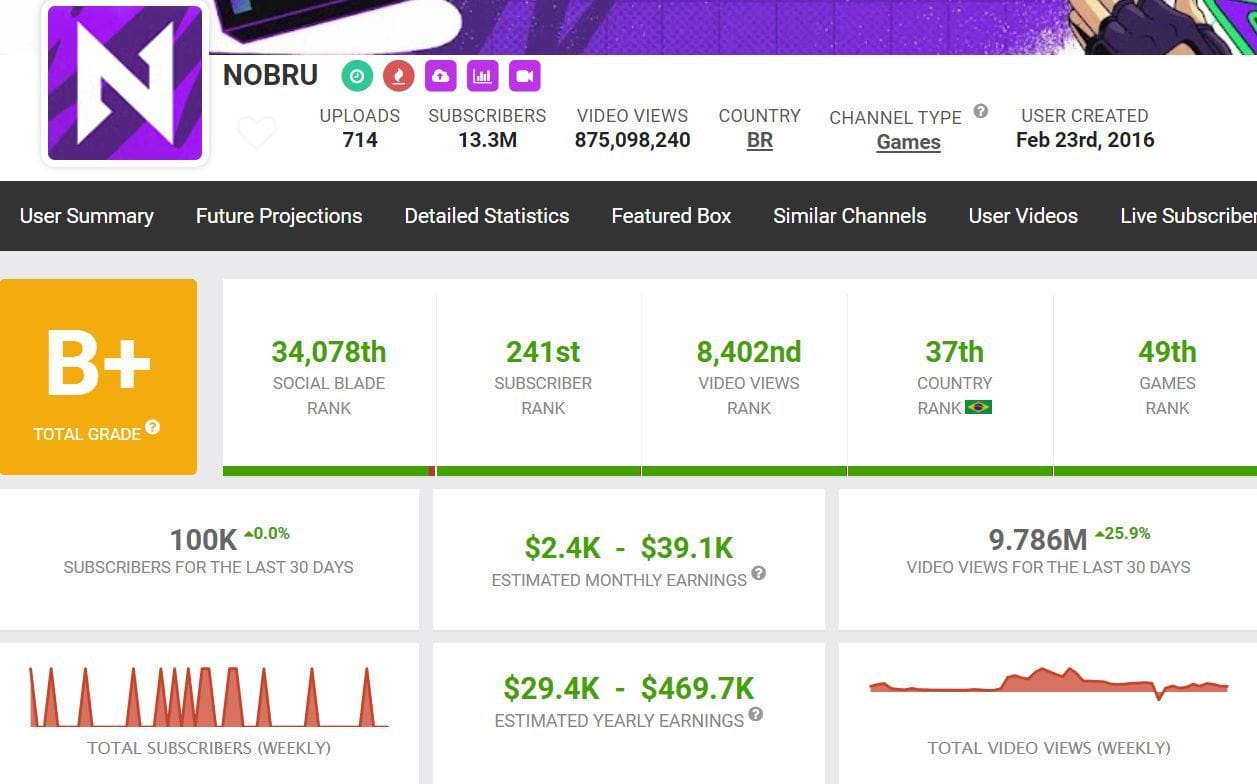The image size is (1257, 784).
Task: Click help icon beside Estimated Yearly Earnings
Action: click(x=756, y=714)
